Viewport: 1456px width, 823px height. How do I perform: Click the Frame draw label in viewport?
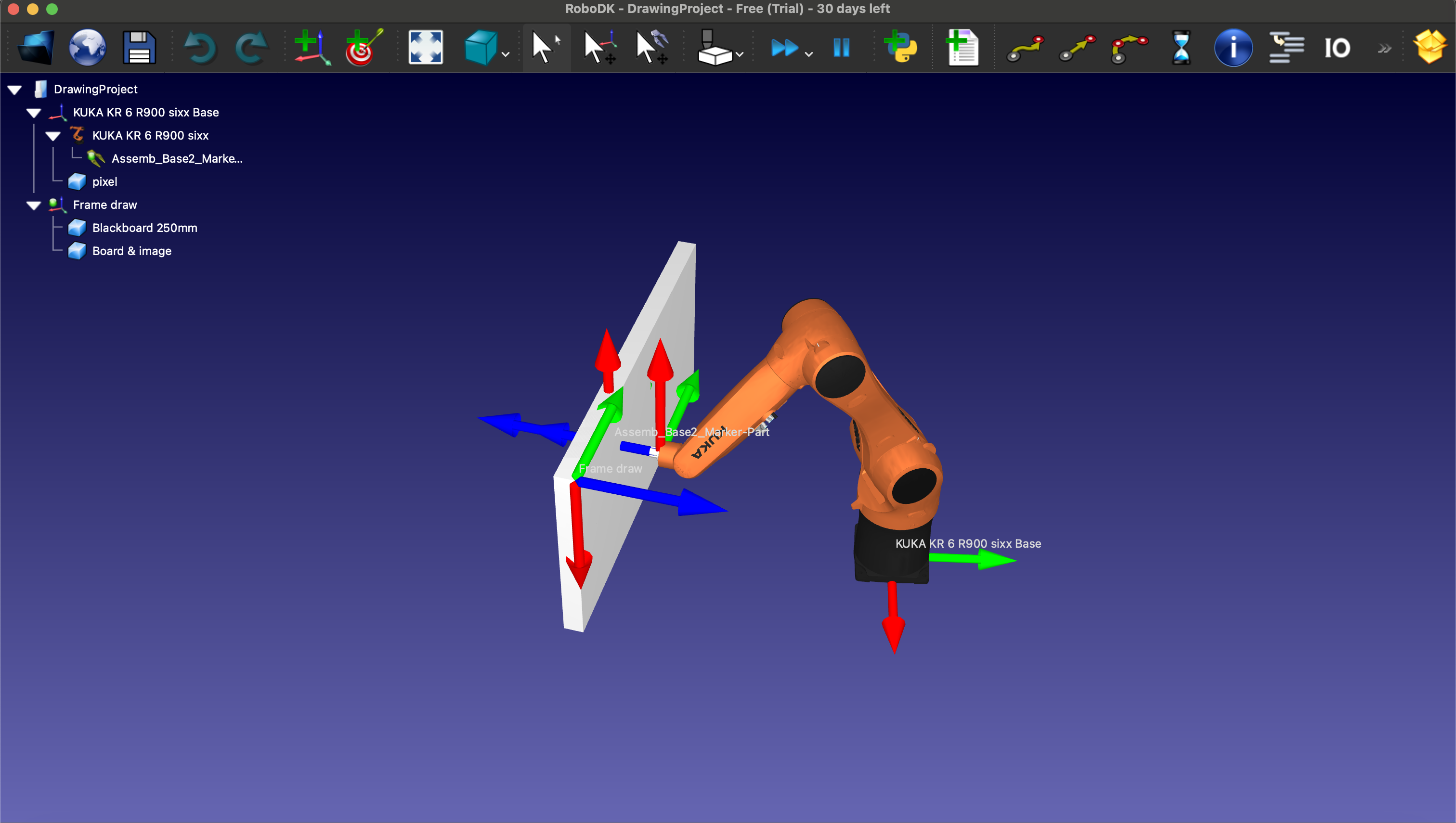pos(610,469)
